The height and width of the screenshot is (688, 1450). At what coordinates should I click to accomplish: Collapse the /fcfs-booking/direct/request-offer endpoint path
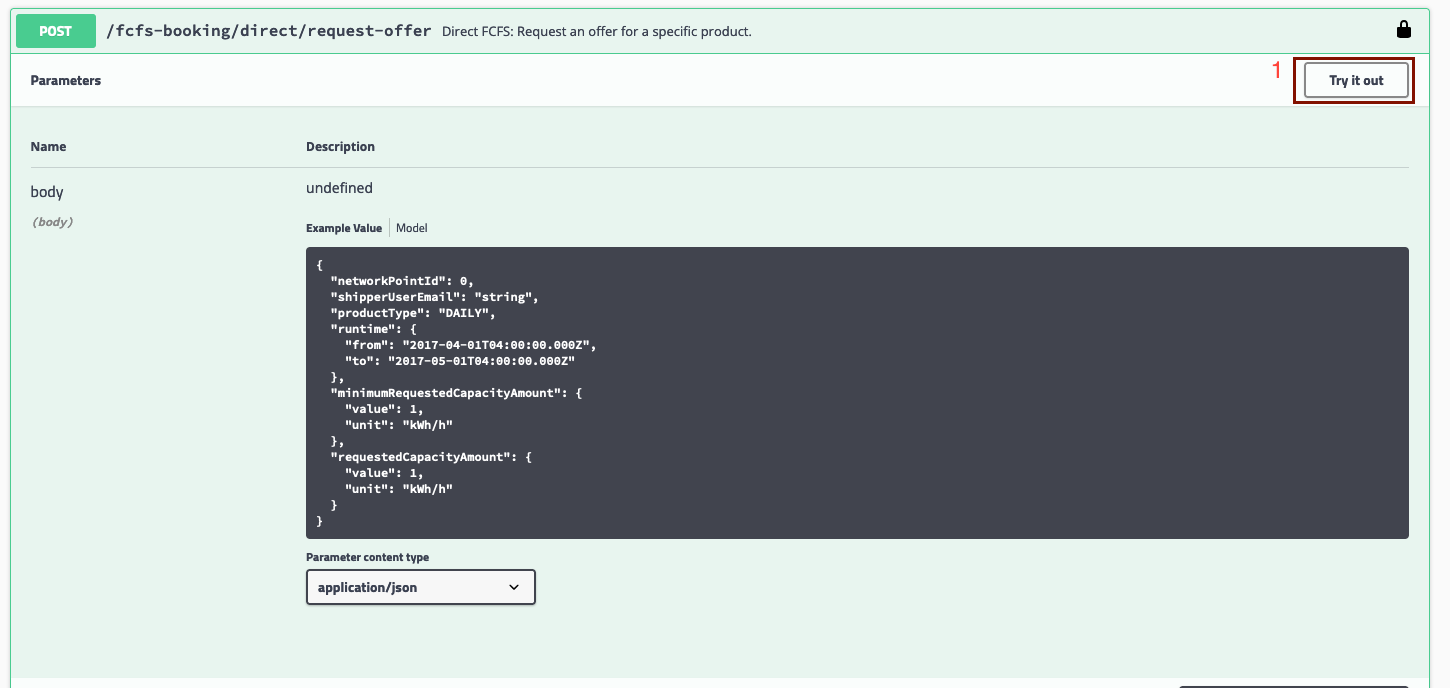pos(269,31)
